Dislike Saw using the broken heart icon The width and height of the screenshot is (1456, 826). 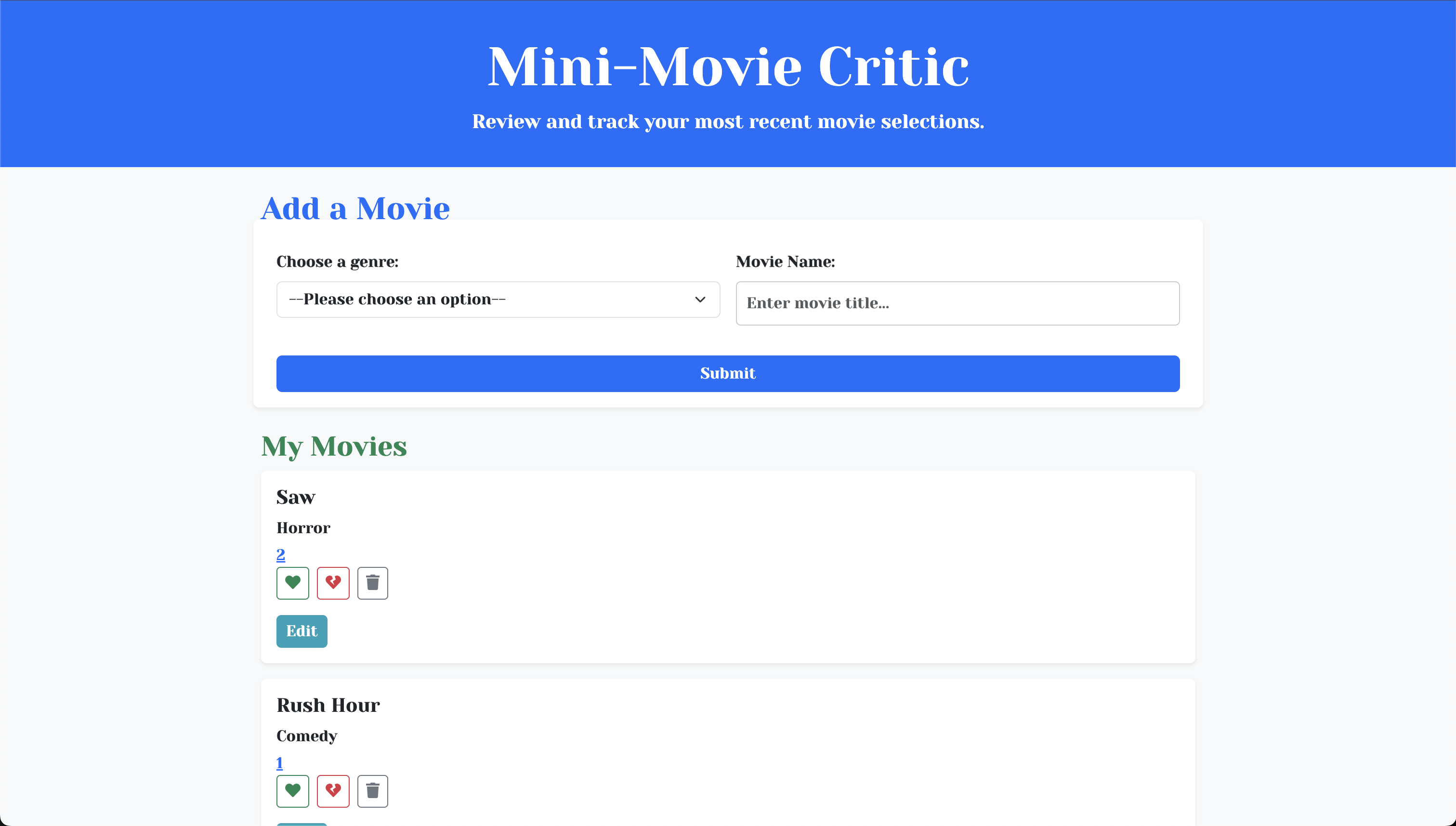(x=333, y=583)
